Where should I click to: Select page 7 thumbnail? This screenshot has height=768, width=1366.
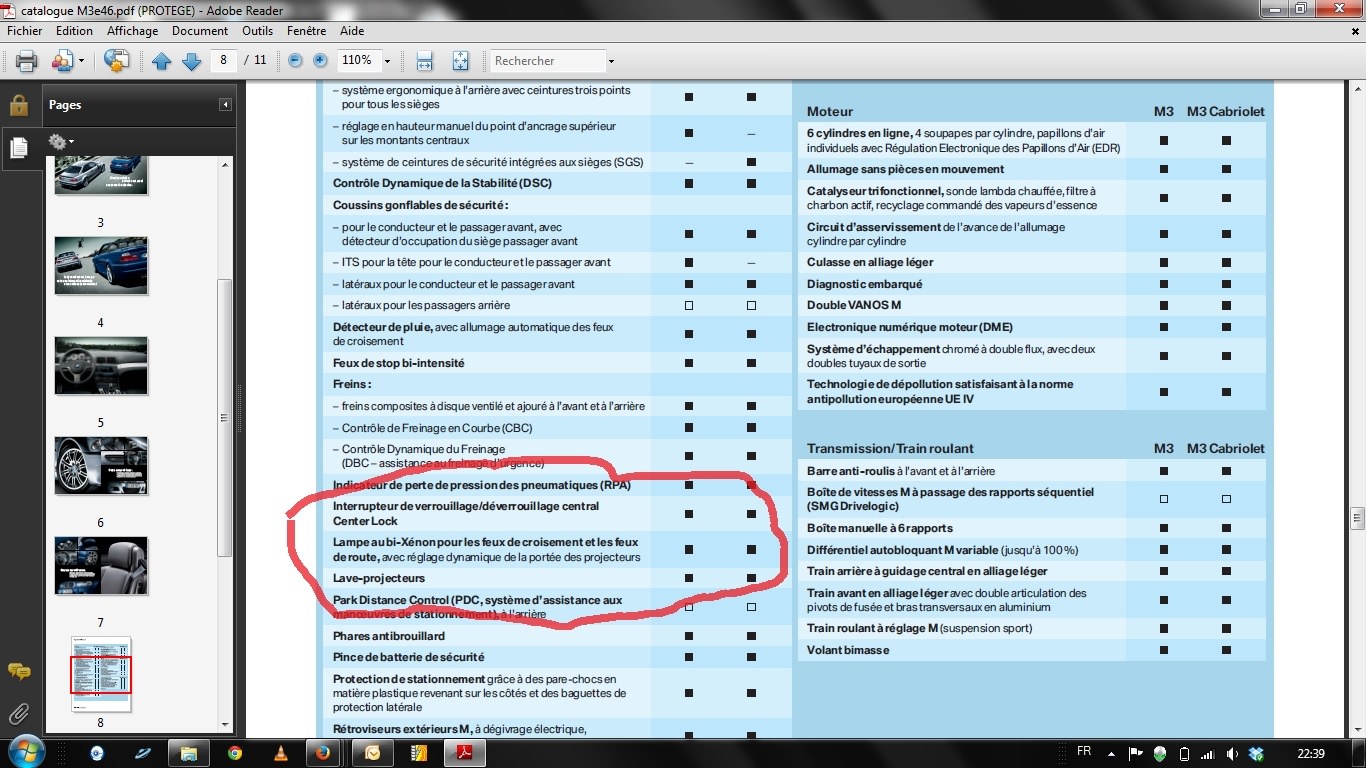(101, 565)
